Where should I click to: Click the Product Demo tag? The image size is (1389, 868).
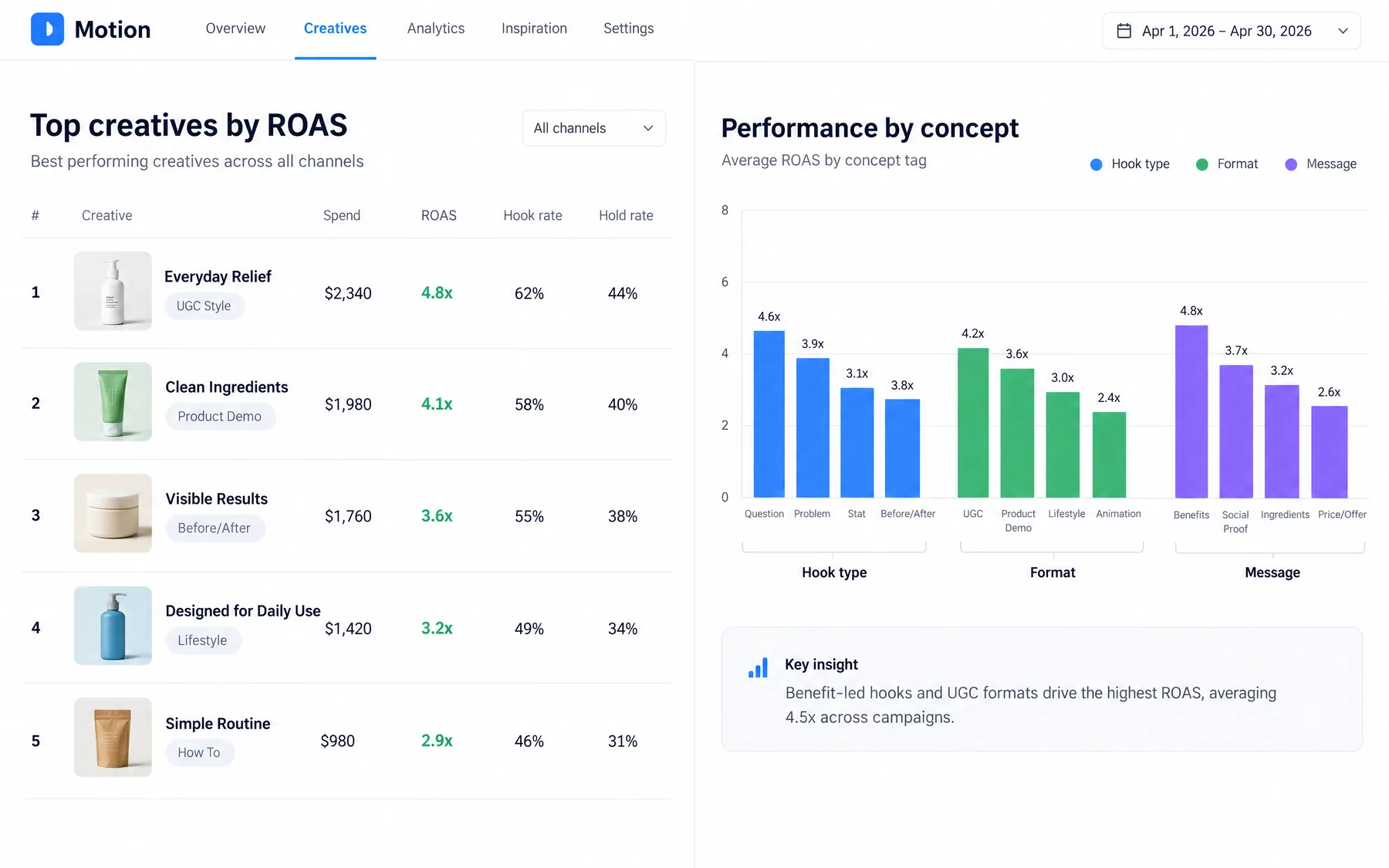click(x=220, y=417)
